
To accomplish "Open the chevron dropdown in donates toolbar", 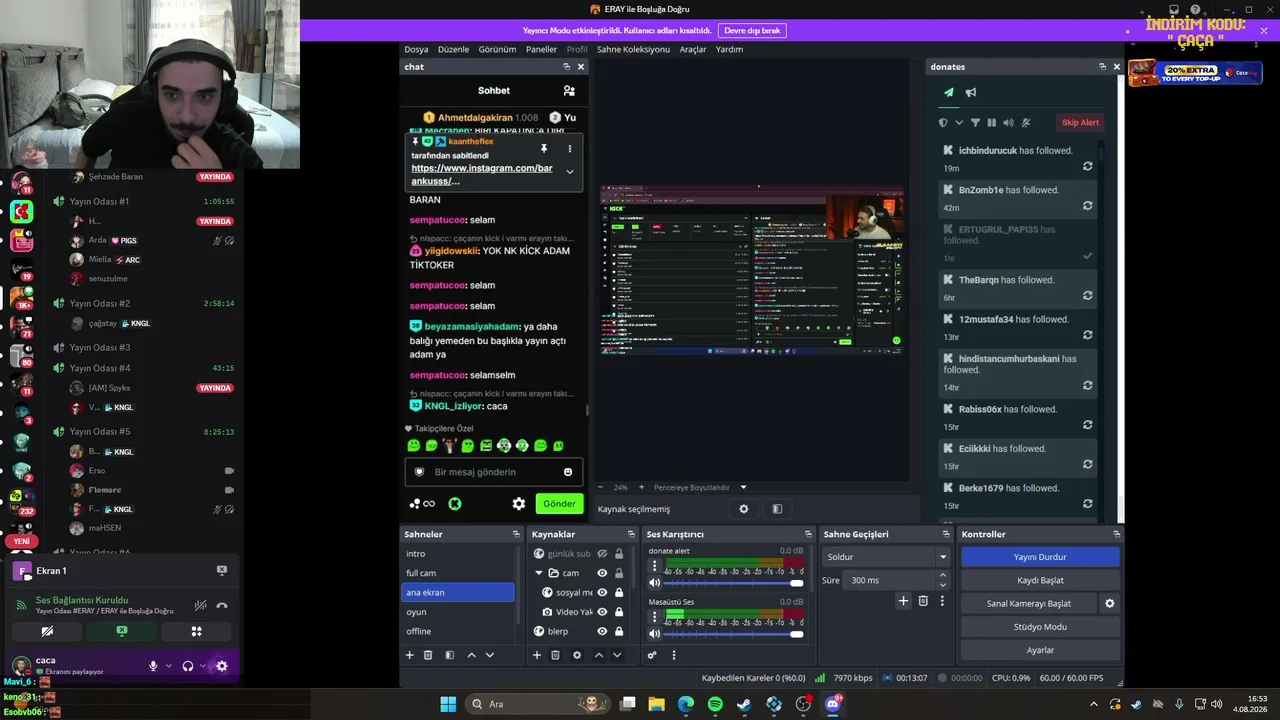I will pyautogui.click(x=959, y=123).
